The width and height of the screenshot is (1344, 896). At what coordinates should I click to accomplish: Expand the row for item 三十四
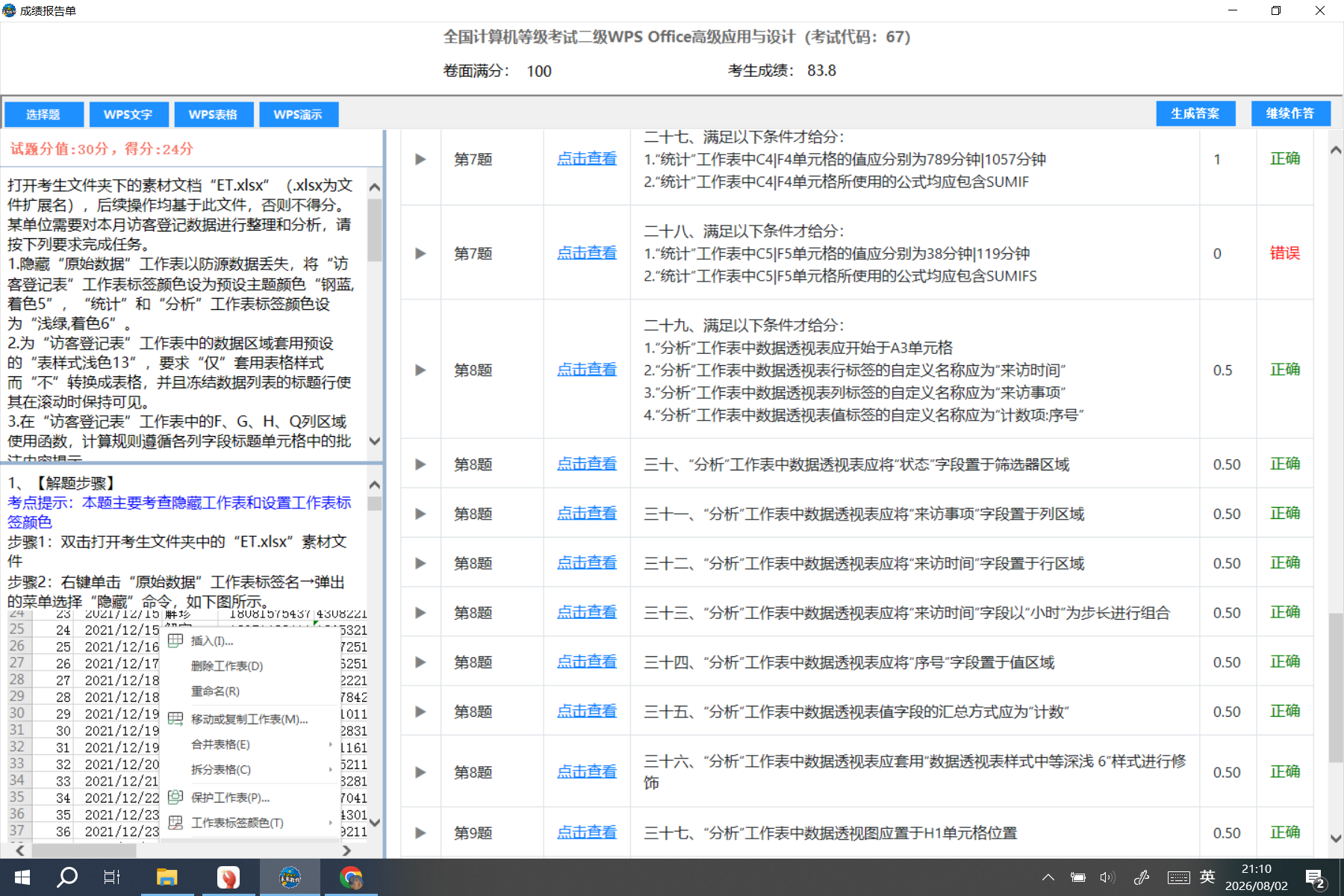pyautogui.click(x=420, y=662)
